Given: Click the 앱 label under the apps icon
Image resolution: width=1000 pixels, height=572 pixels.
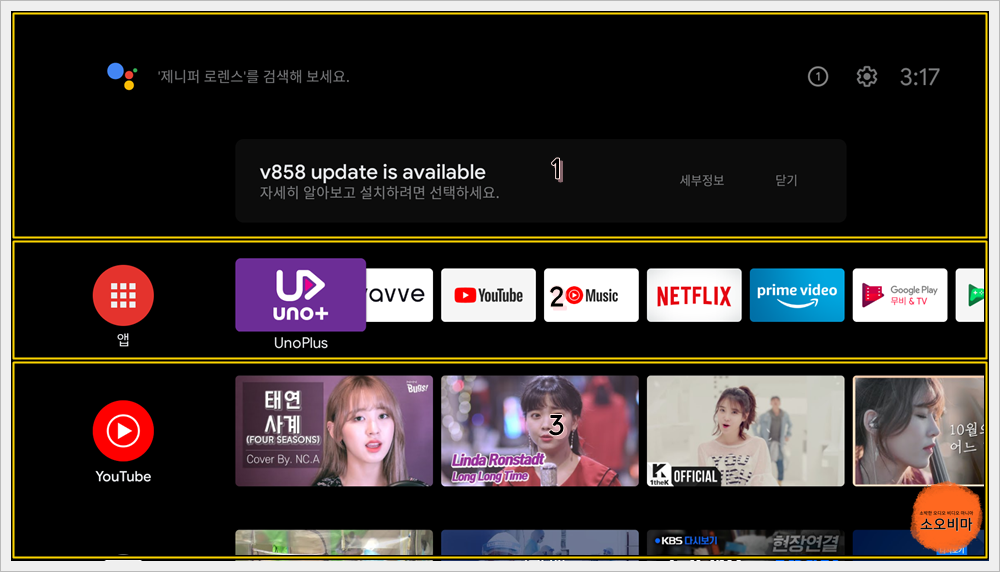Looking at the screenshot, I should point(123,340).
